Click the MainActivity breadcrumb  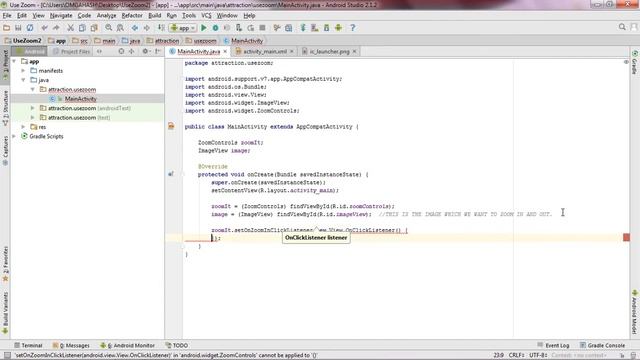[x=243, y=41]
